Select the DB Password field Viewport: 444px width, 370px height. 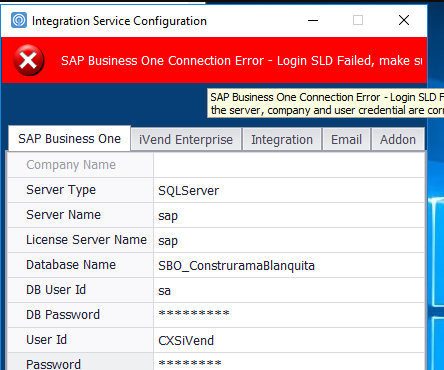[289, 315]
